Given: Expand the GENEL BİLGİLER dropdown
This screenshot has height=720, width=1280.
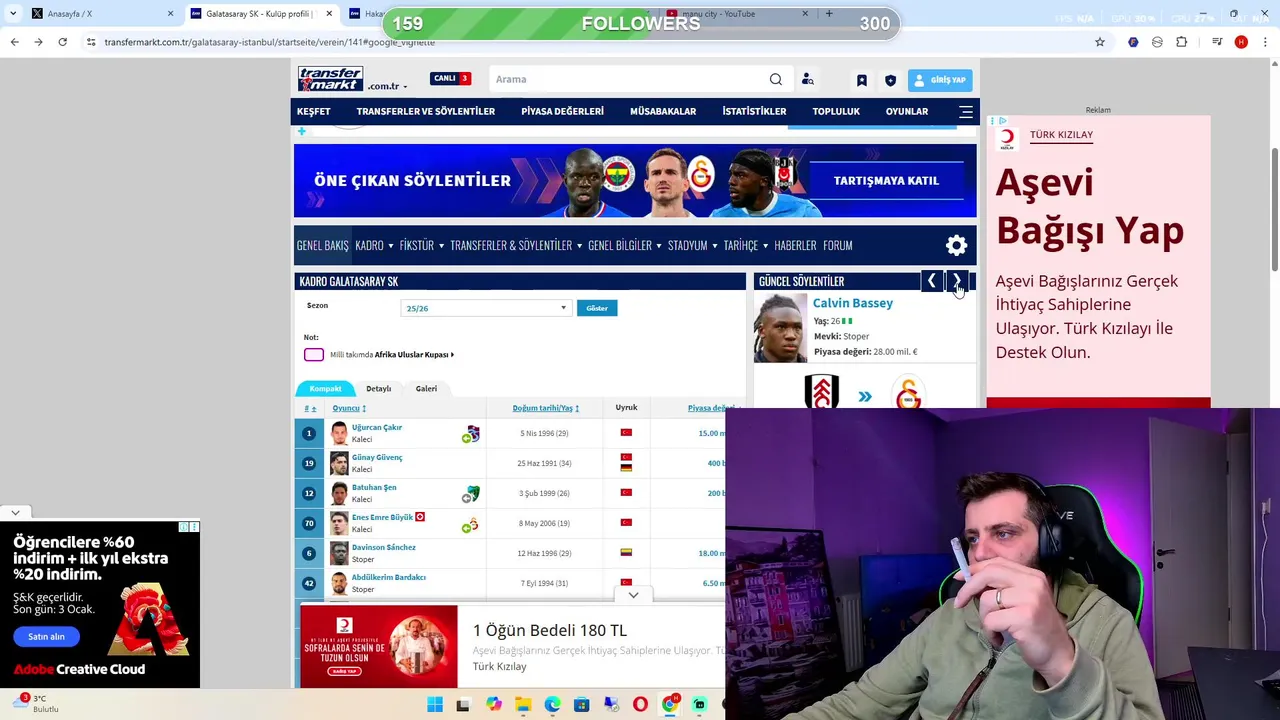Looking at the screenshot, I should click(624, 245).
